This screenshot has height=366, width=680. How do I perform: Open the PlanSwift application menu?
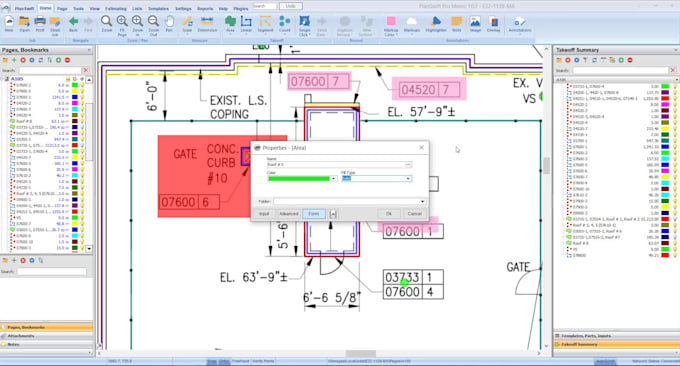click(x=24, y=8)
